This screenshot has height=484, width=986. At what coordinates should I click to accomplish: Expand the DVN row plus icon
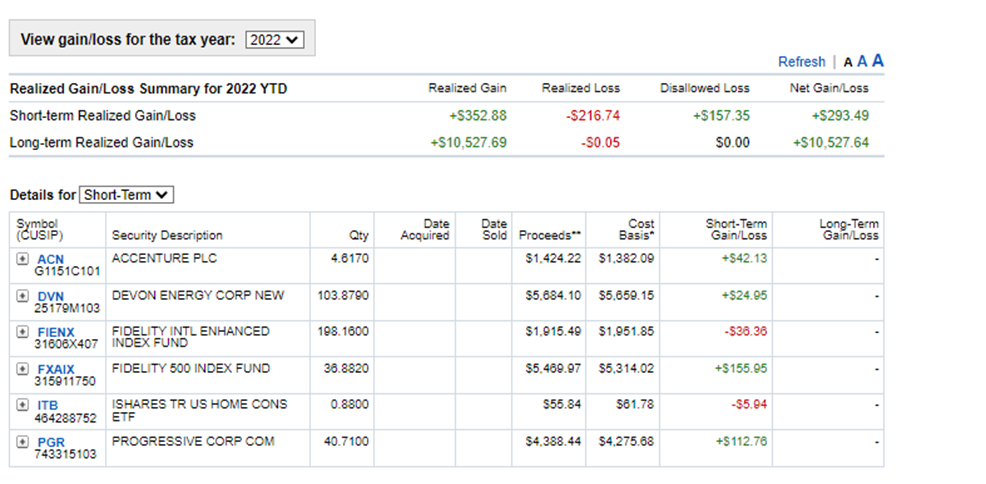tap(22, 296)
